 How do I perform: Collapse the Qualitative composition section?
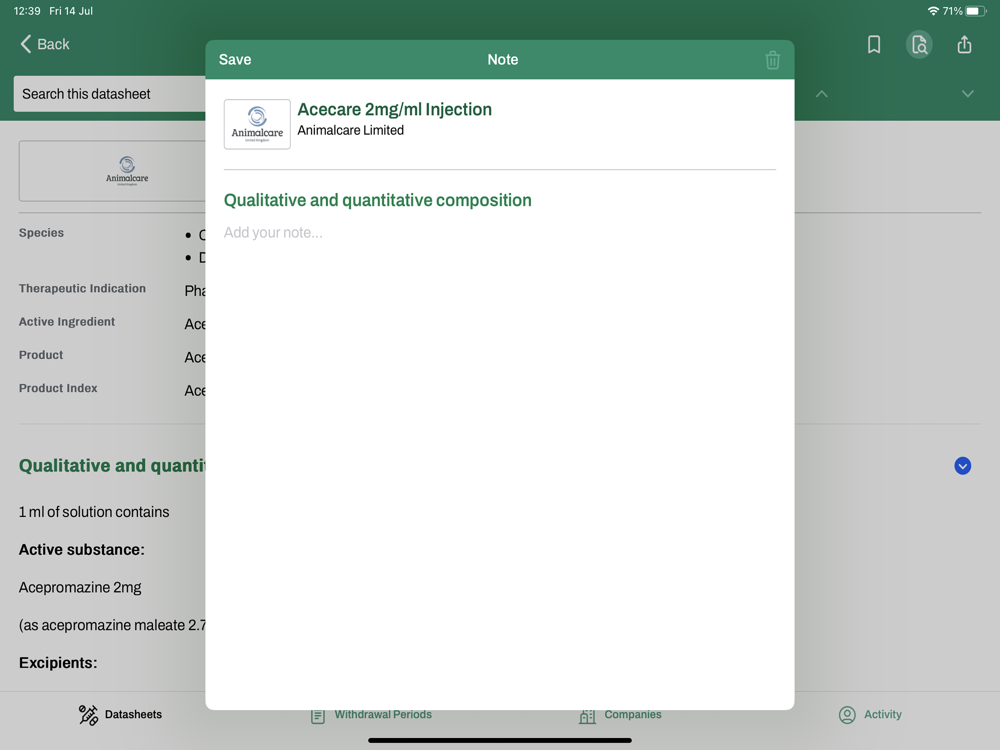click(962, 466)
